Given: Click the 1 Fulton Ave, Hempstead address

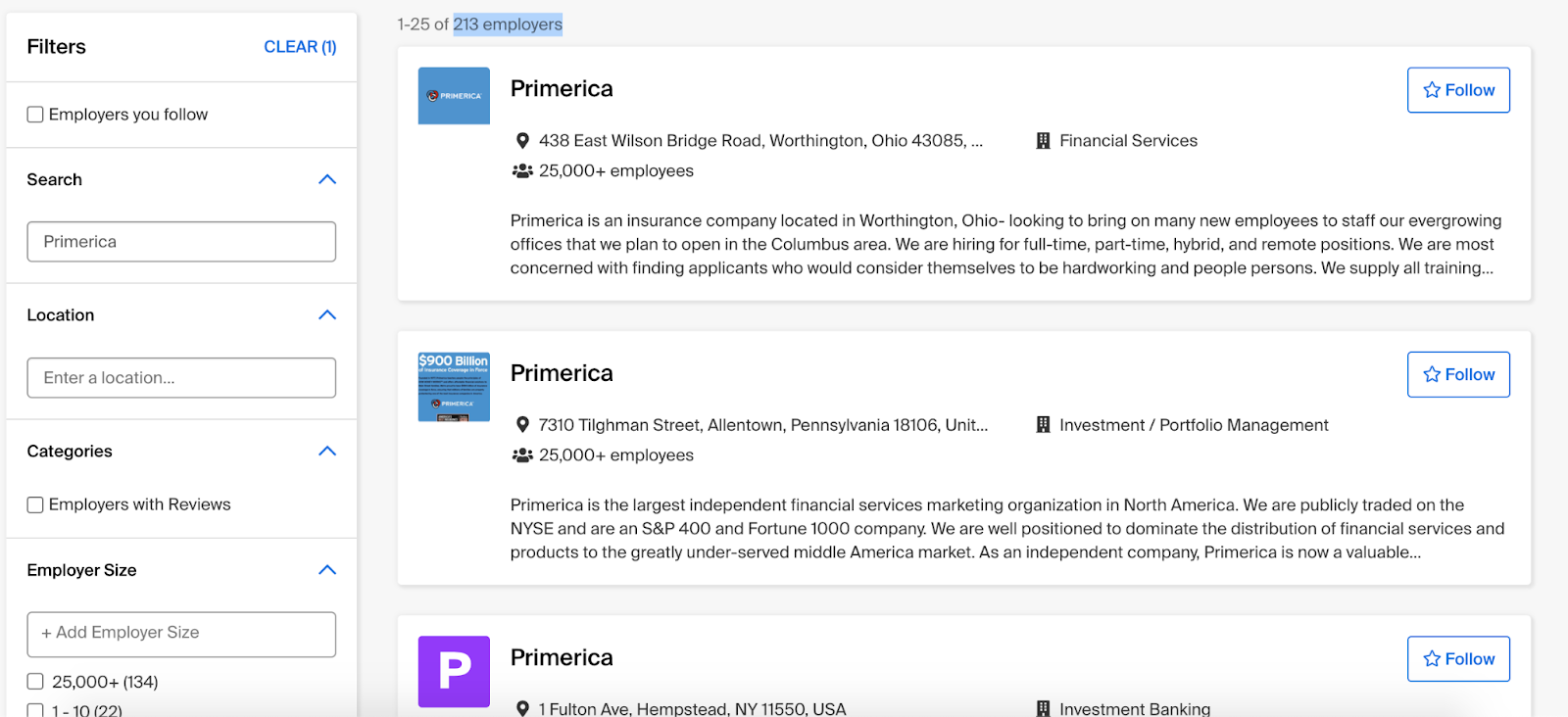Looking at the screenshot, I should [693, 709].
